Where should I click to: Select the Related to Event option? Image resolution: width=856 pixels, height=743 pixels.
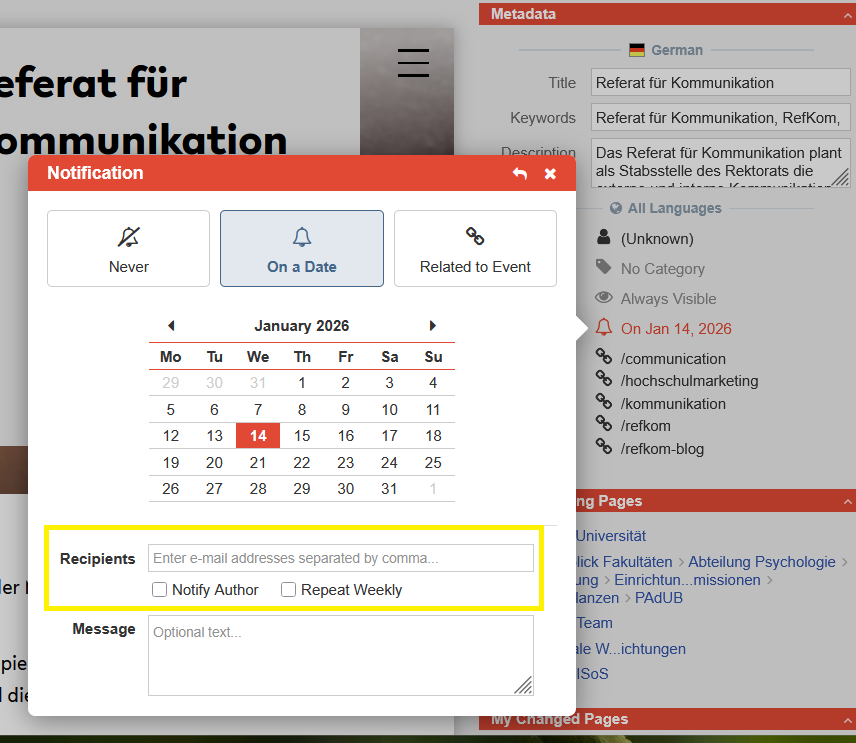(475, 248)
